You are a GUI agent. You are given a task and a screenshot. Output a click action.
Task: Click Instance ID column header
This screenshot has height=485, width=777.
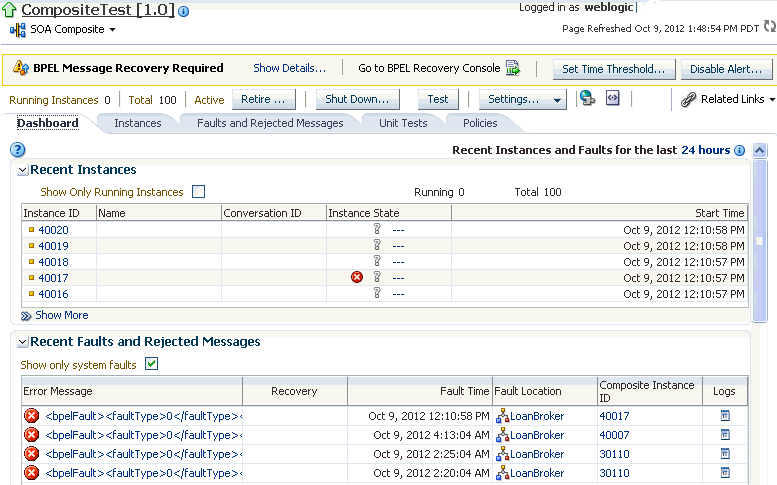click(58, 213)
